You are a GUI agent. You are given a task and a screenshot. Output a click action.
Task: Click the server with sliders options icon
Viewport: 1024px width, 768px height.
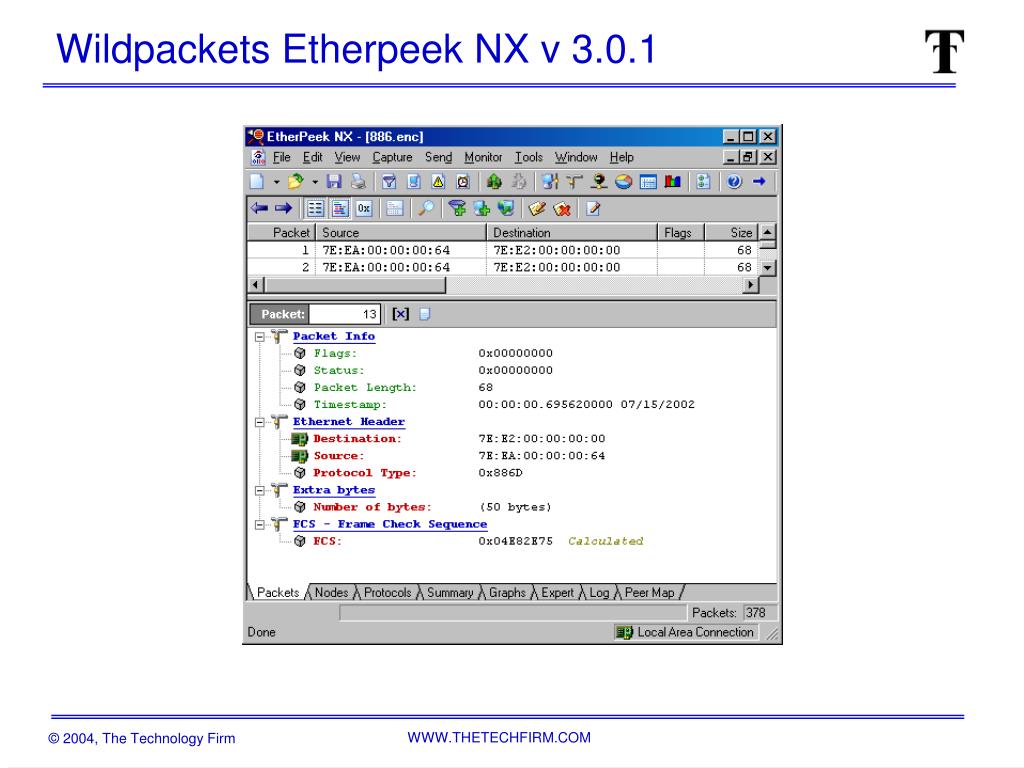(x=550, y=182)
